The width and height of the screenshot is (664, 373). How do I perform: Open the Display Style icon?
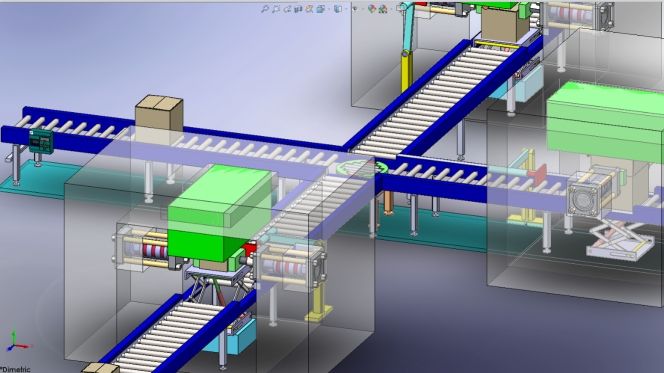click(x=338, y=9)
